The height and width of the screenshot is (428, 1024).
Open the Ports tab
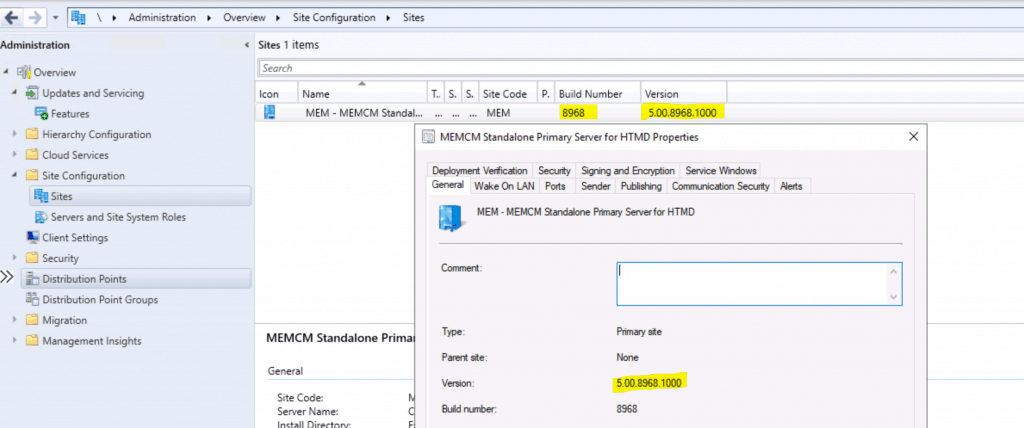coord(555,186)
